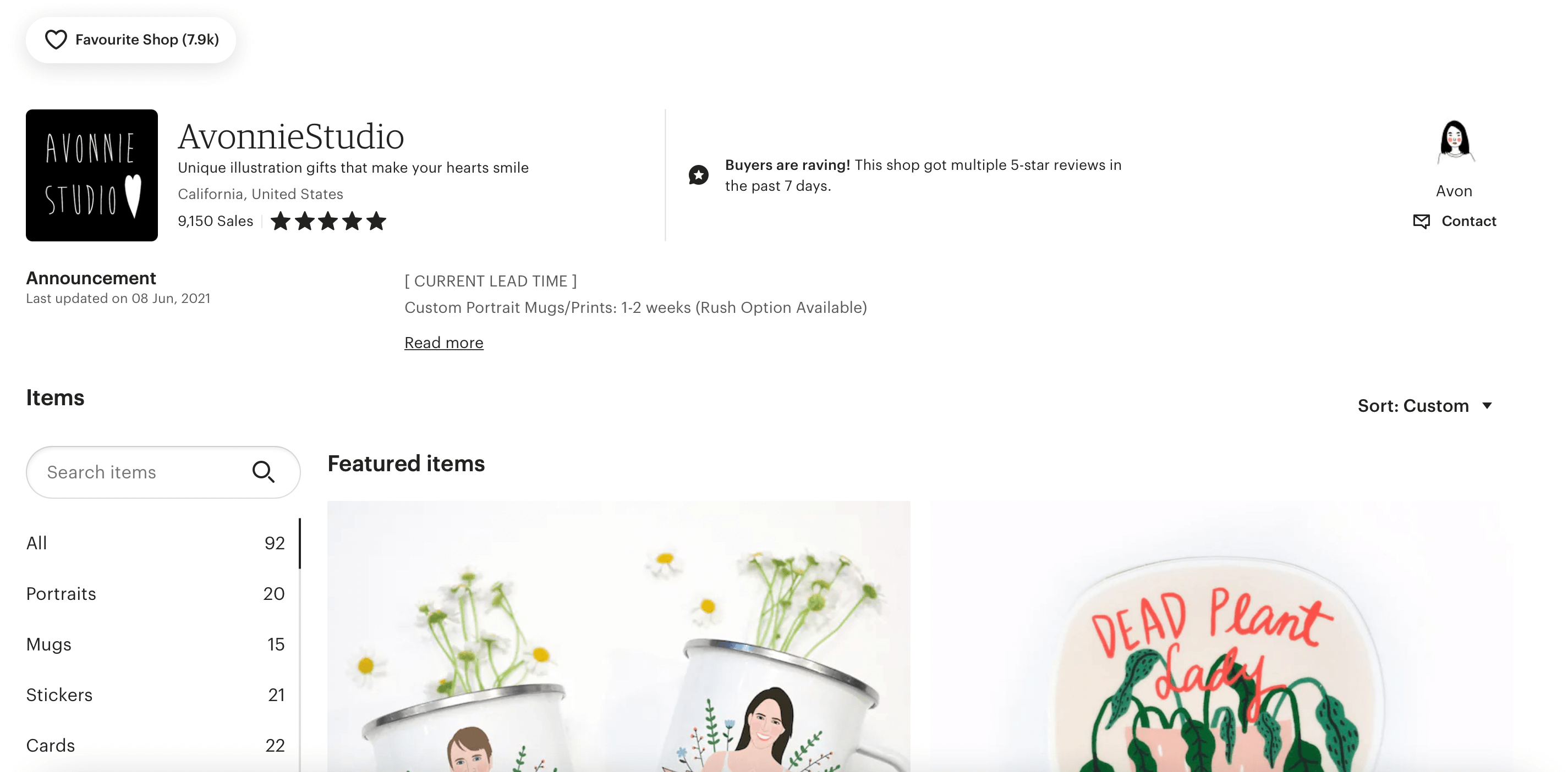Viewport: 1568px width, 772px height.
Task: Select the Mugs category
Action: [x=156, y=644]
